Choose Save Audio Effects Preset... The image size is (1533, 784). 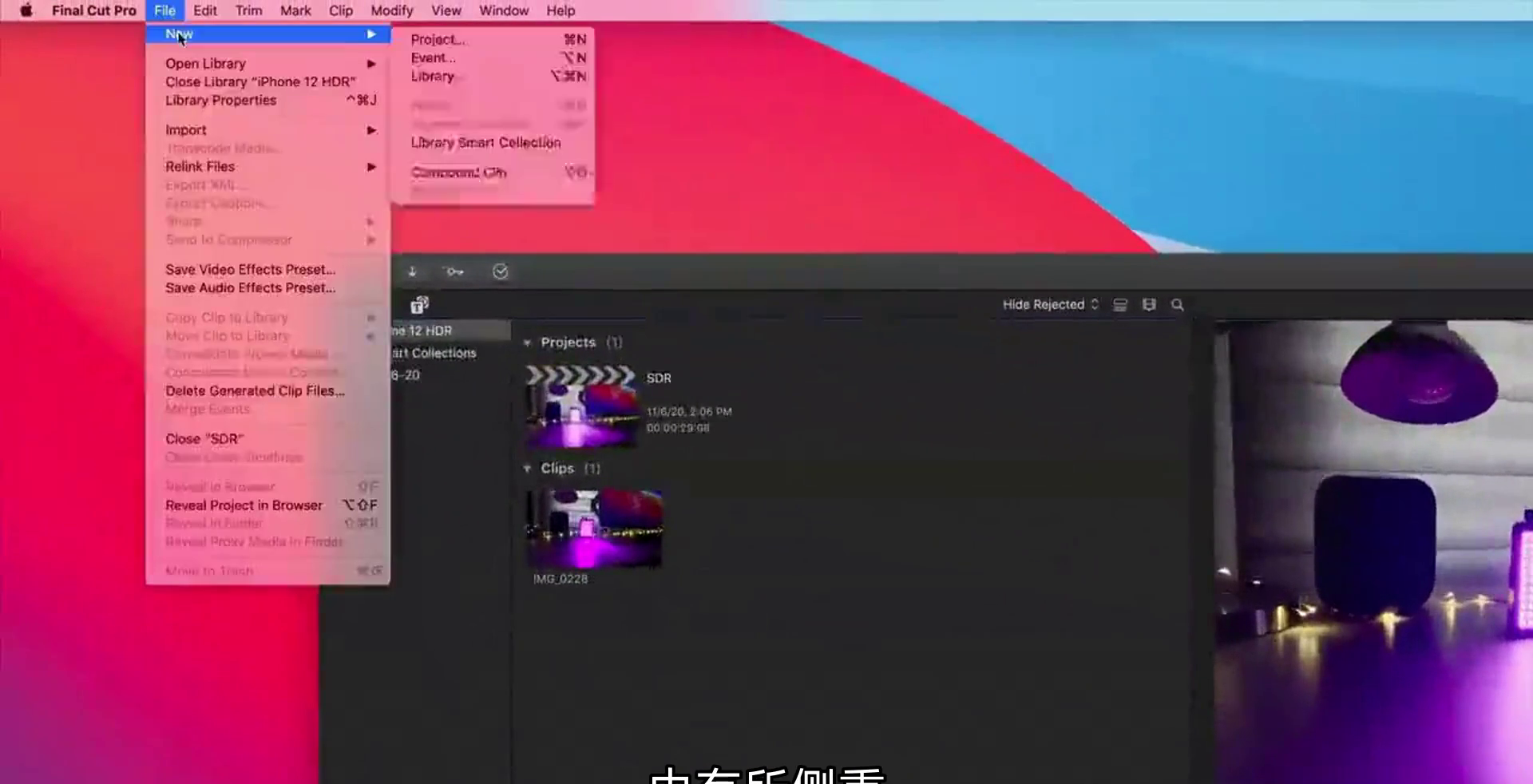pyautogui.click(x=268, y=287)
